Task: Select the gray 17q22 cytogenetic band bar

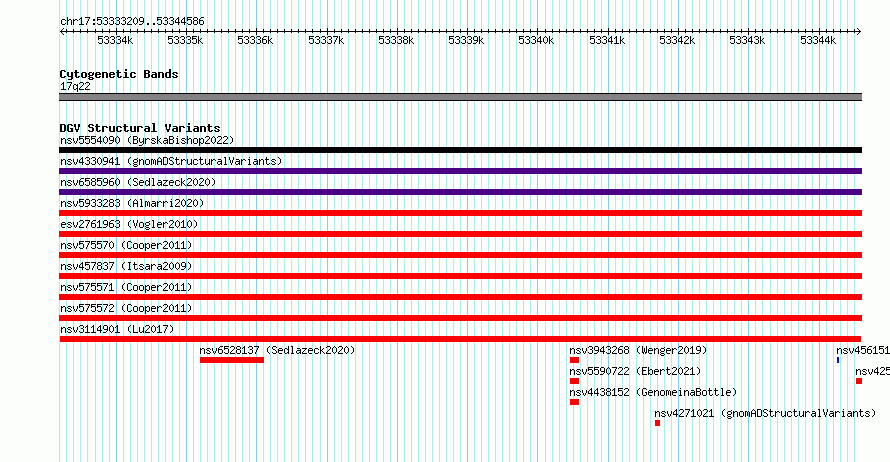Action: 460,97
